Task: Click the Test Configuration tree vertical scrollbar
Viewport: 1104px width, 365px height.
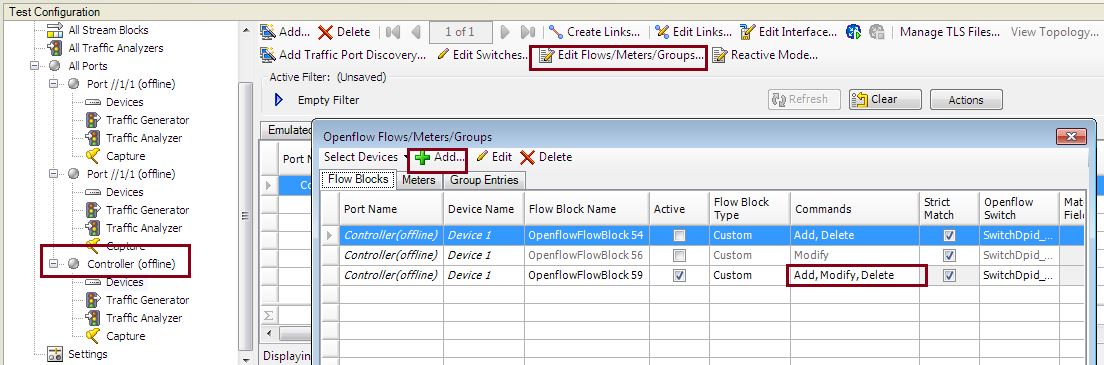Action: point(245,215)
